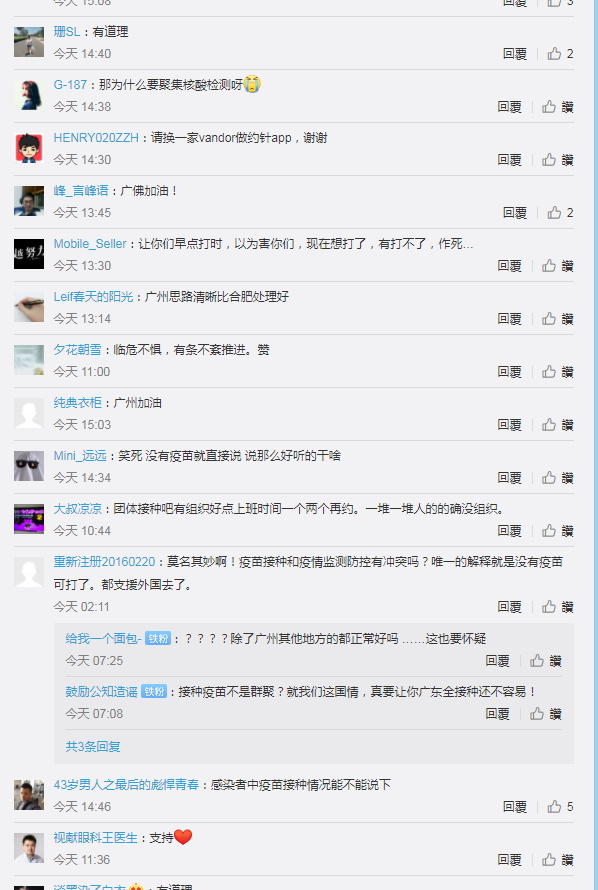This screenshot has width=598, height=890.
Task: Open 纯典衣柜's username link
Action: coord(78,402)
